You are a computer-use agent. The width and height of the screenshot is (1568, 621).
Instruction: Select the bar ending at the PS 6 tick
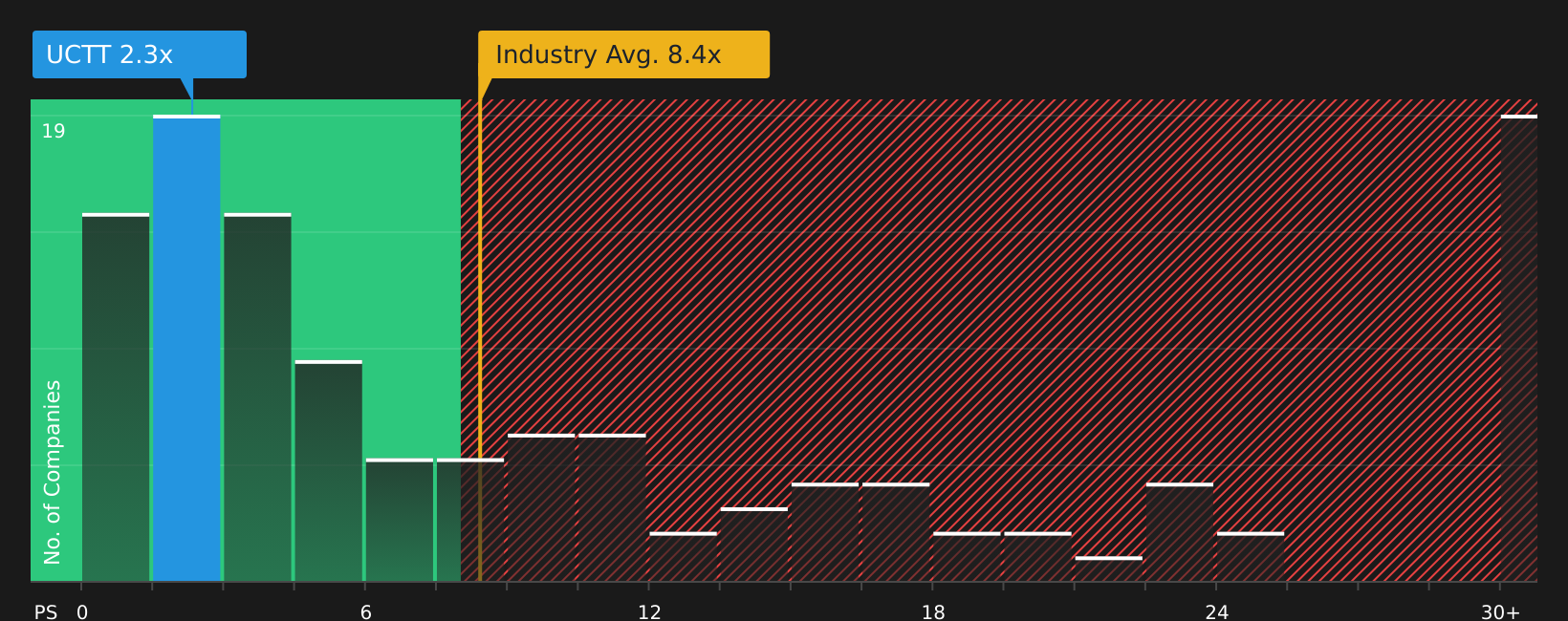tap(328, 470)
